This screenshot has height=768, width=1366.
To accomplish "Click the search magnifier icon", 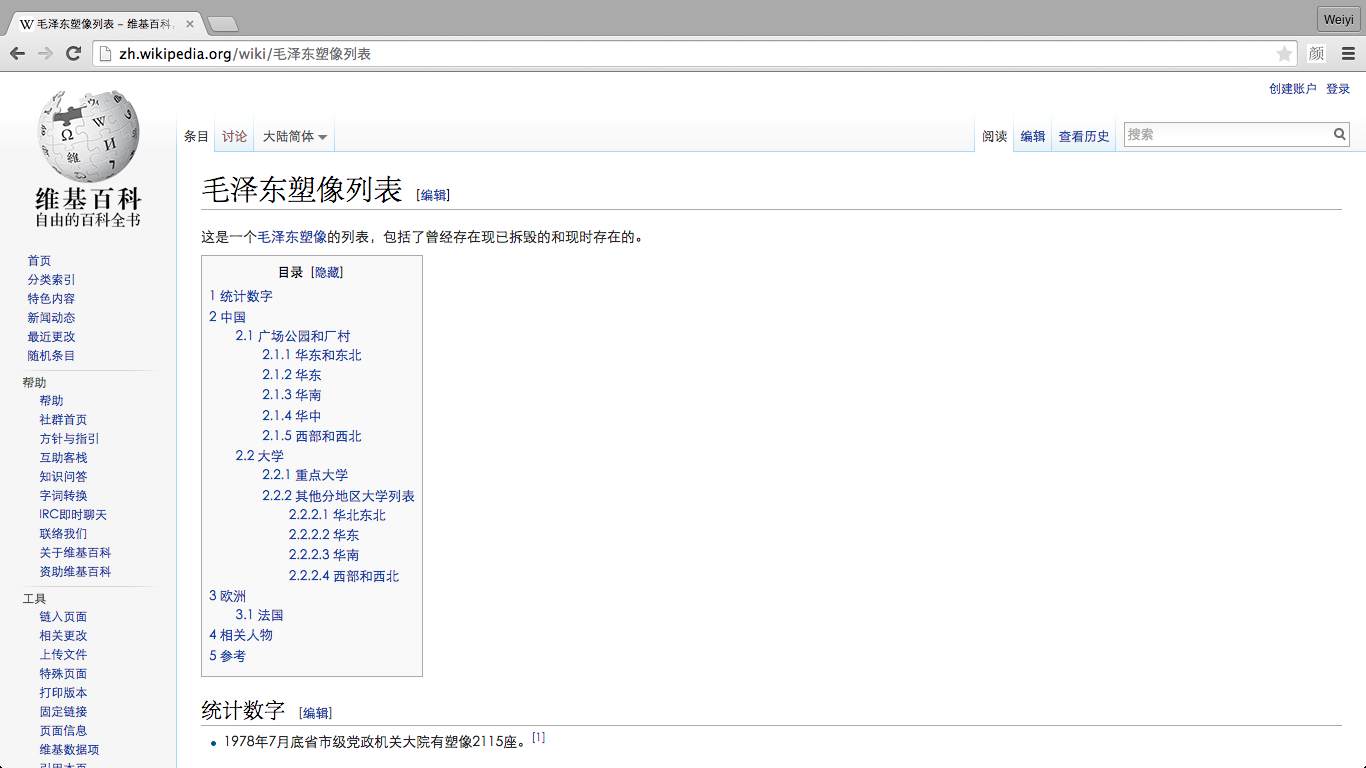I will click(1340, 134).
